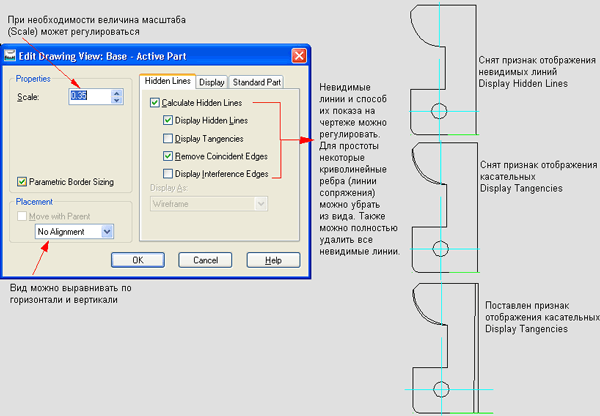Close the Edit Drawing View dialog
This screenshot has width=600, height=416.
[298, 57]
